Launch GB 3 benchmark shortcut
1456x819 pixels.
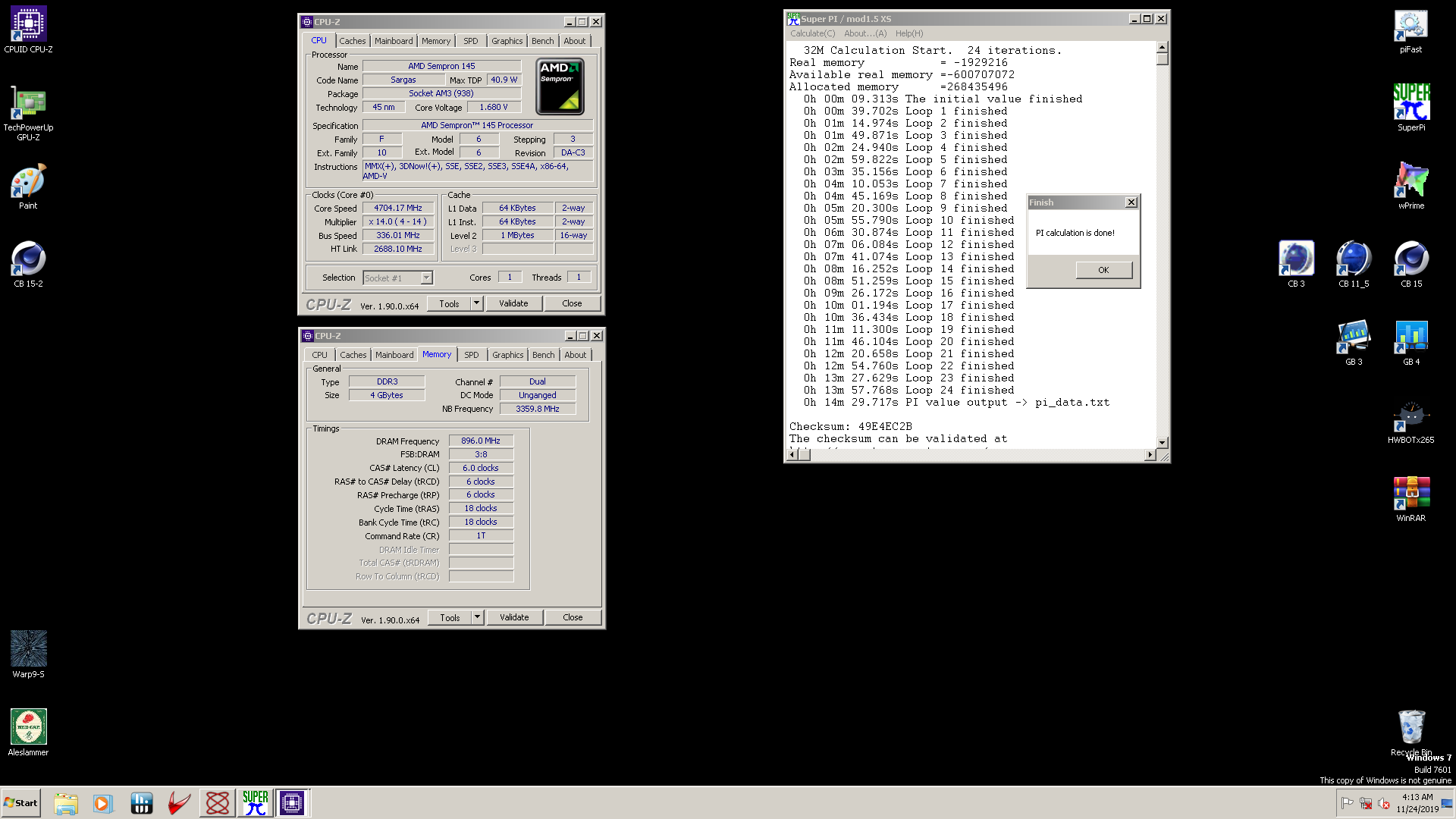[1354, 343]
